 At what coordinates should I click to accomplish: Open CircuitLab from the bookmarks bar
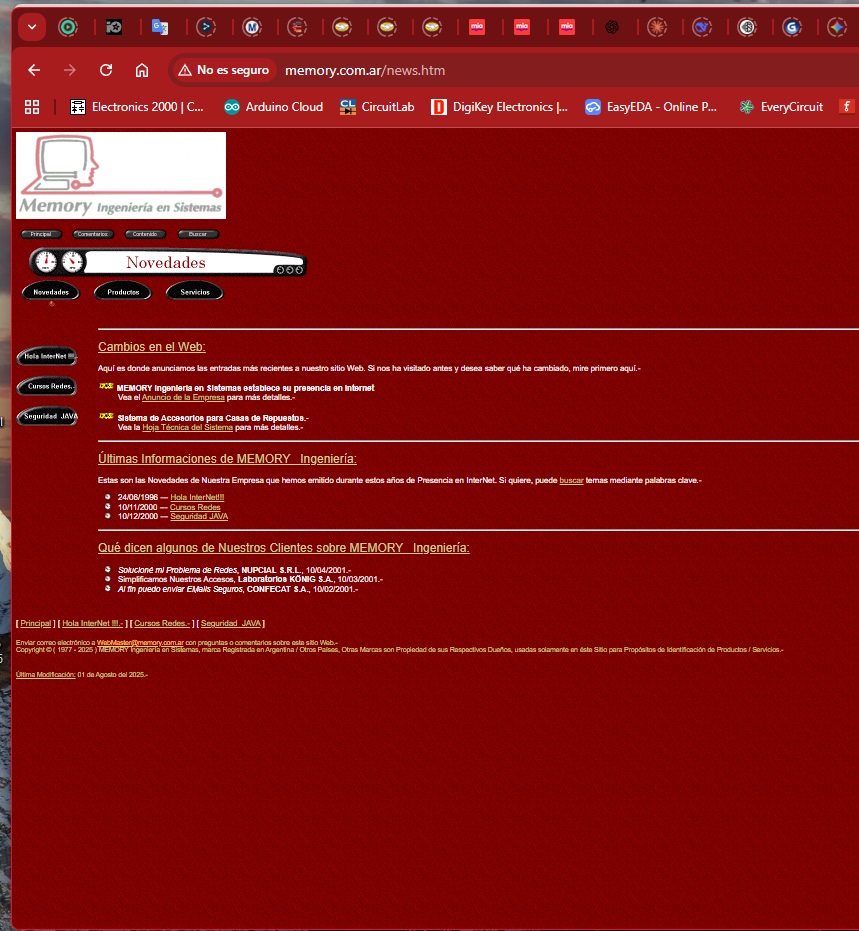click(347, 106)
